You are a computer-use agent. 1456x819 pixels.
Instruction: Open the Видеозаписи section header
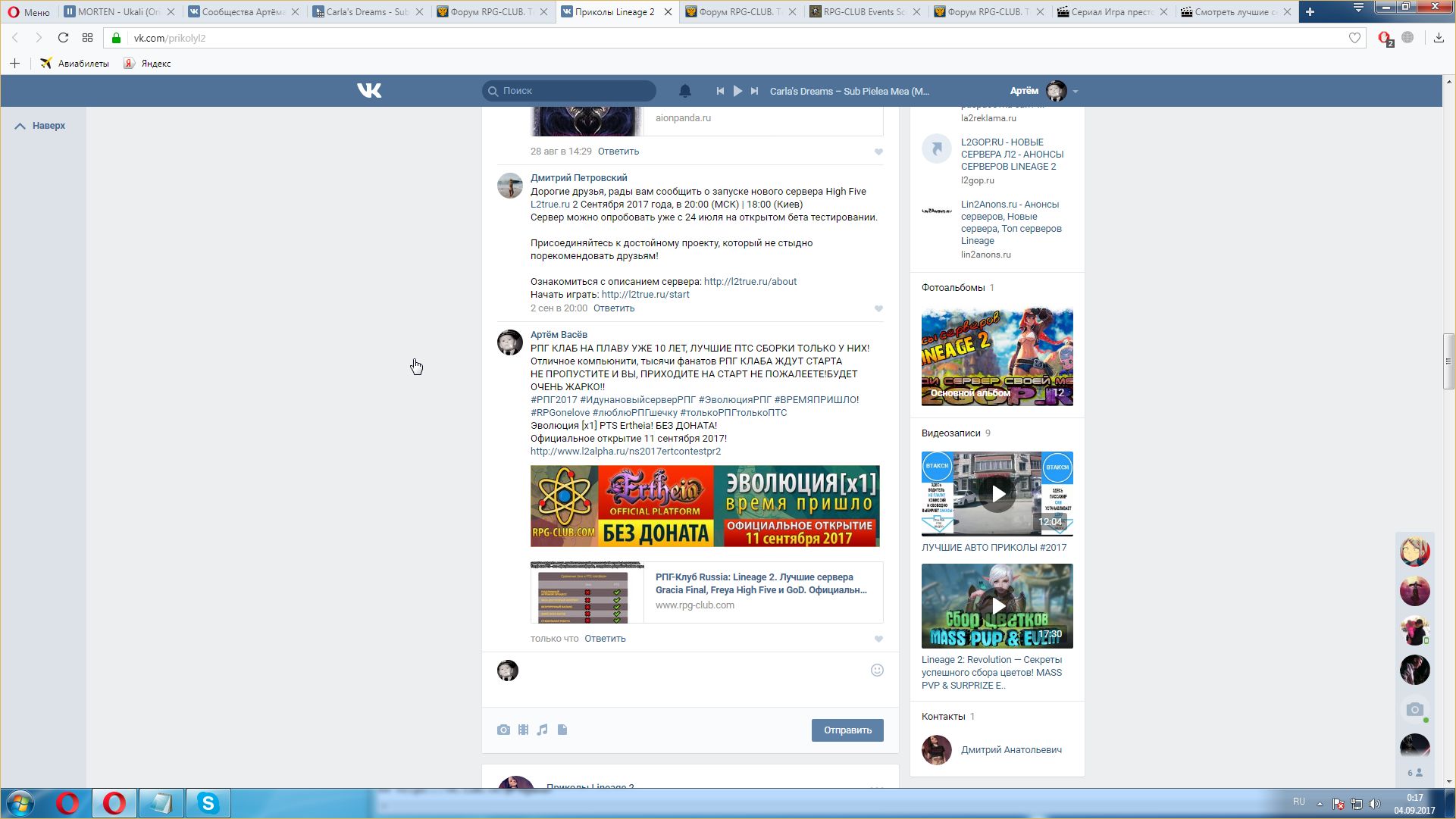pos(956,433)
